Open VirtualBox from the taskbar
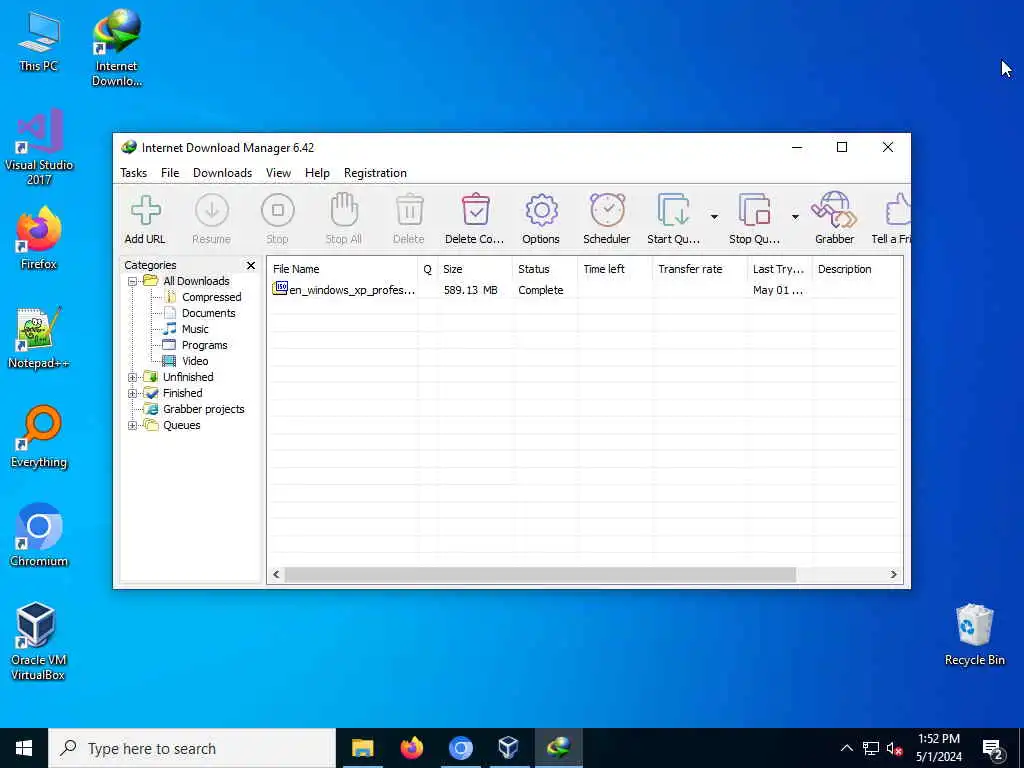The width and height of the screenshot is (1024, 768). pos(509,748)
